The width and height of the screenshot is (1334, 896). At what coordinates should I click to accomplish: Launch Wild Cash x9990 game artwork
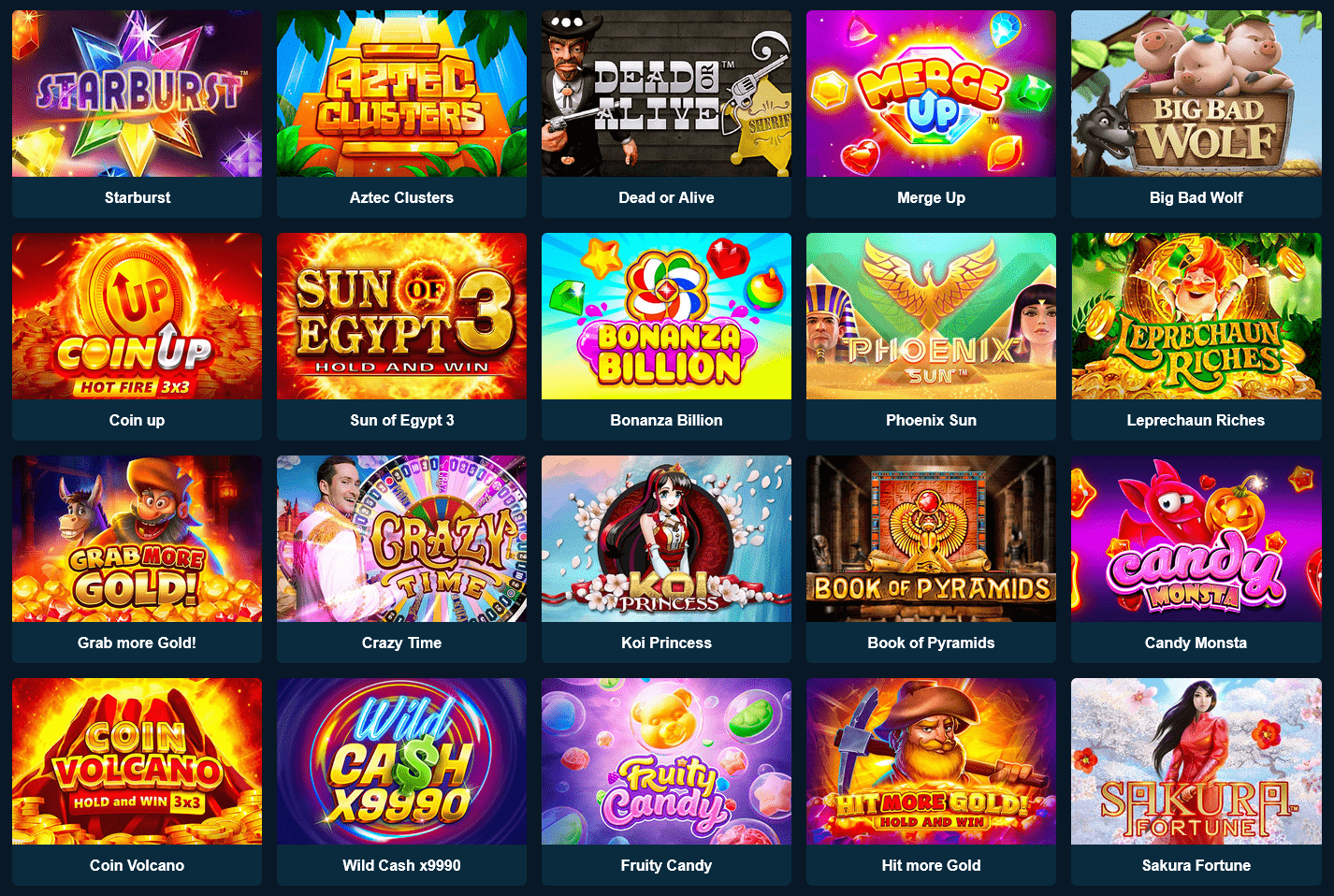401,761
